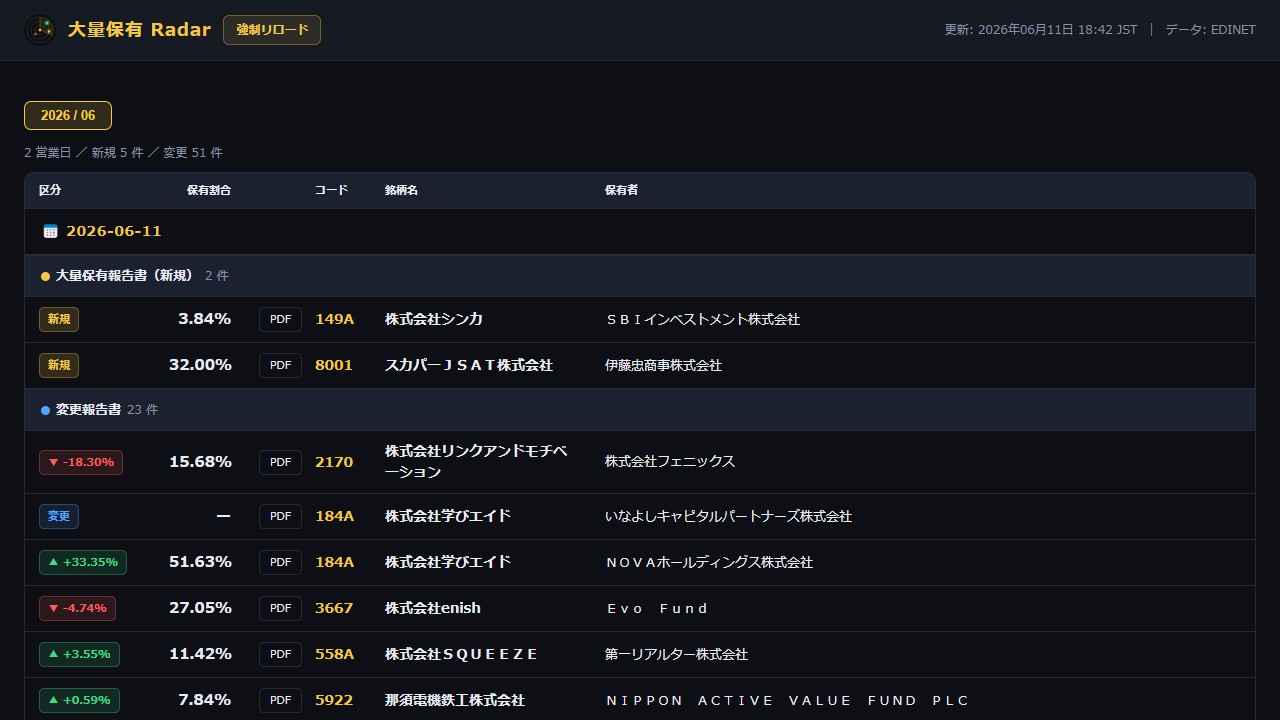Click the 大量保有 Radar title
1280x720 pixels.
(x=139, y=30)
